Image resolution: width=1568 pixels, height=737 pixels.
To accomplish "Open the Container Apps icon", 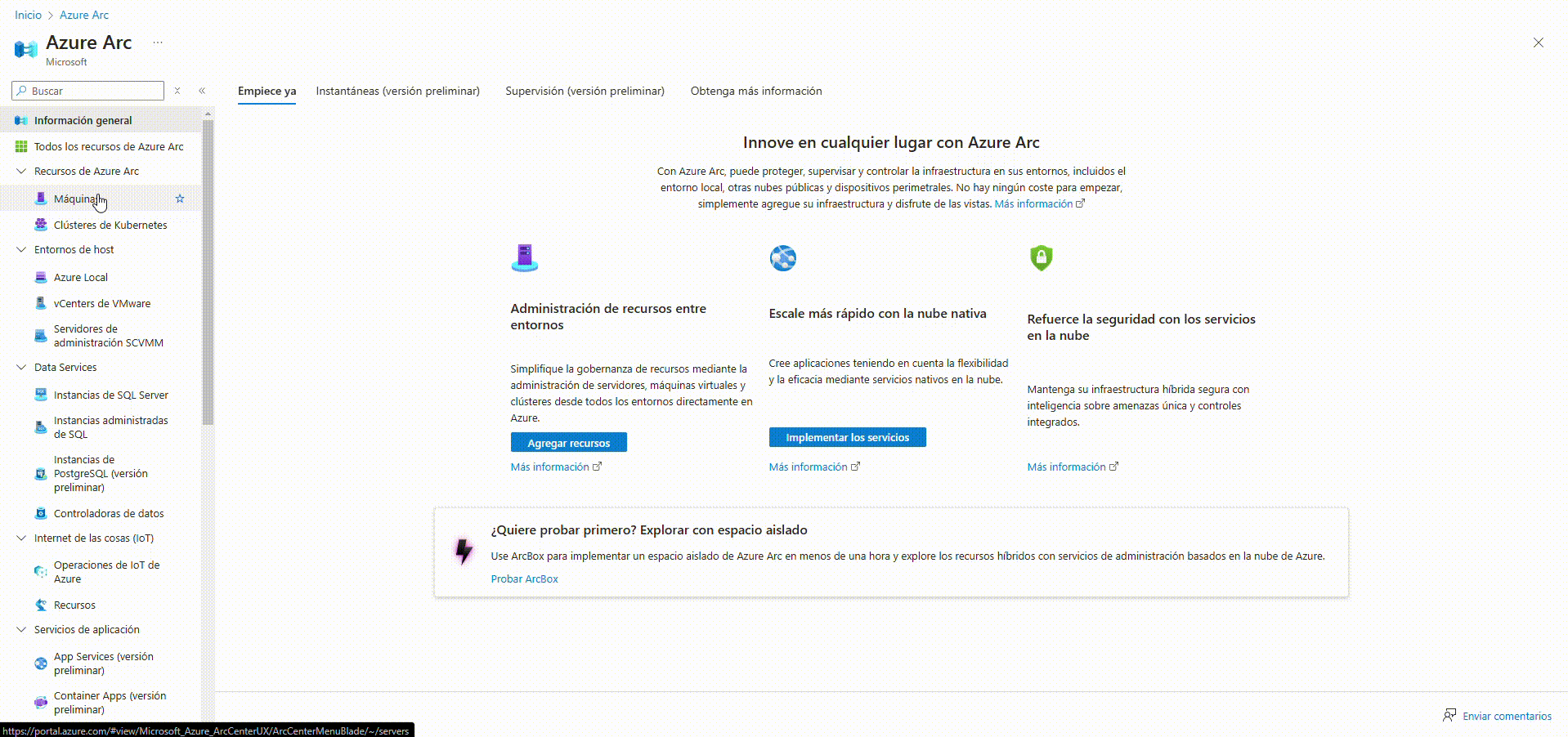I will tap(41, 703).
